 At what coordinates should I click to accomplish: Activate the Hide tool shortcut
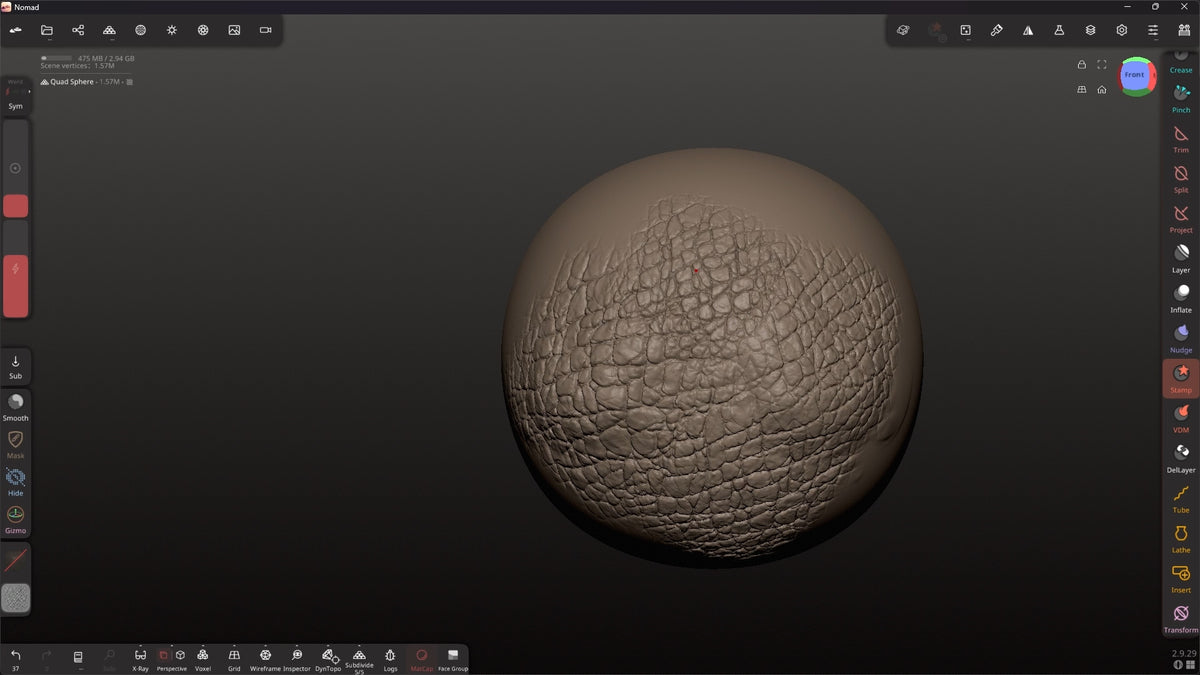click(15, 481)
